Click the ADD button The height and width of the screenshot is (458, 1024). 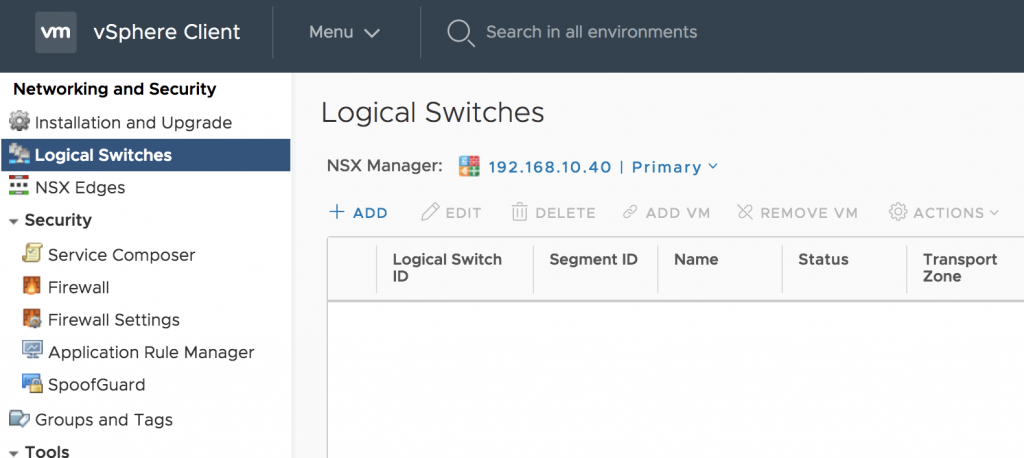[x=359, y=212]
